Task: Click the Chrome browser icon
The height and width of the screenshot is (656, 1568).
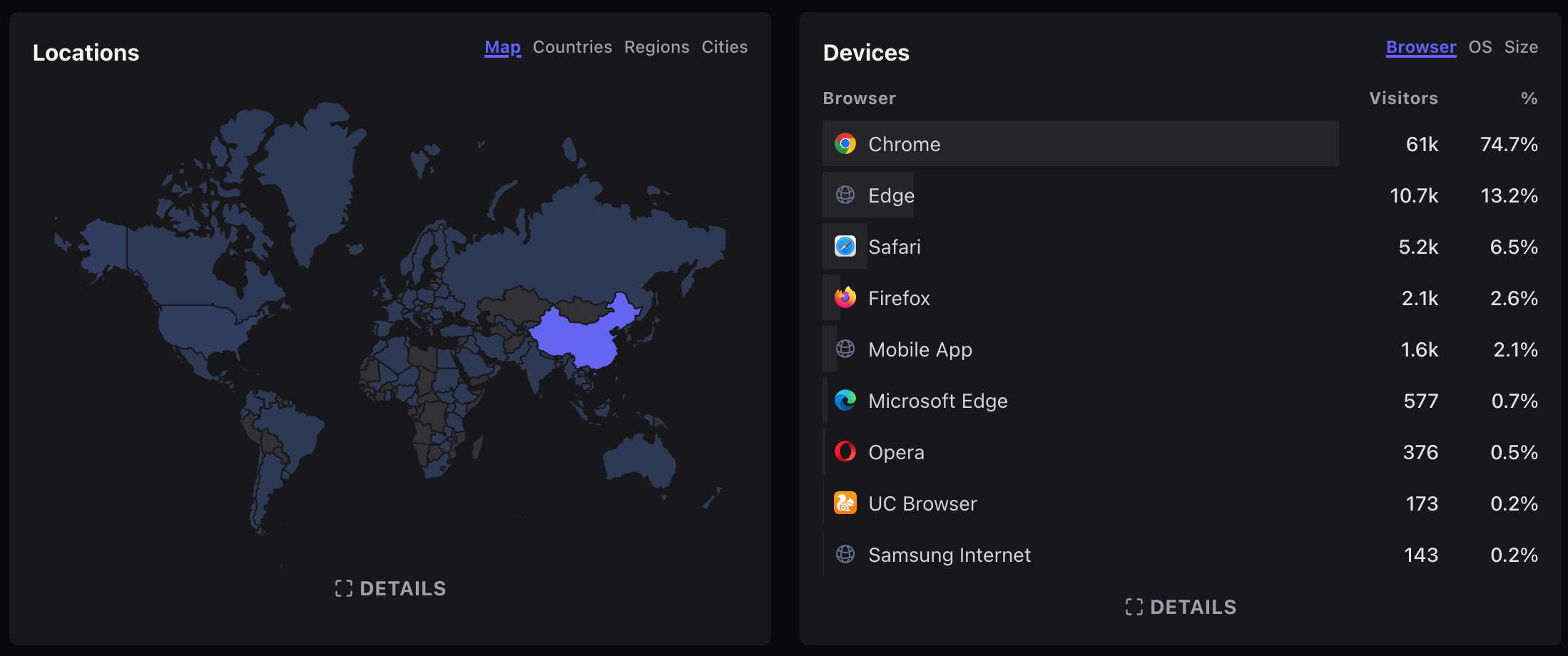Action: click(x=845, y=144)
